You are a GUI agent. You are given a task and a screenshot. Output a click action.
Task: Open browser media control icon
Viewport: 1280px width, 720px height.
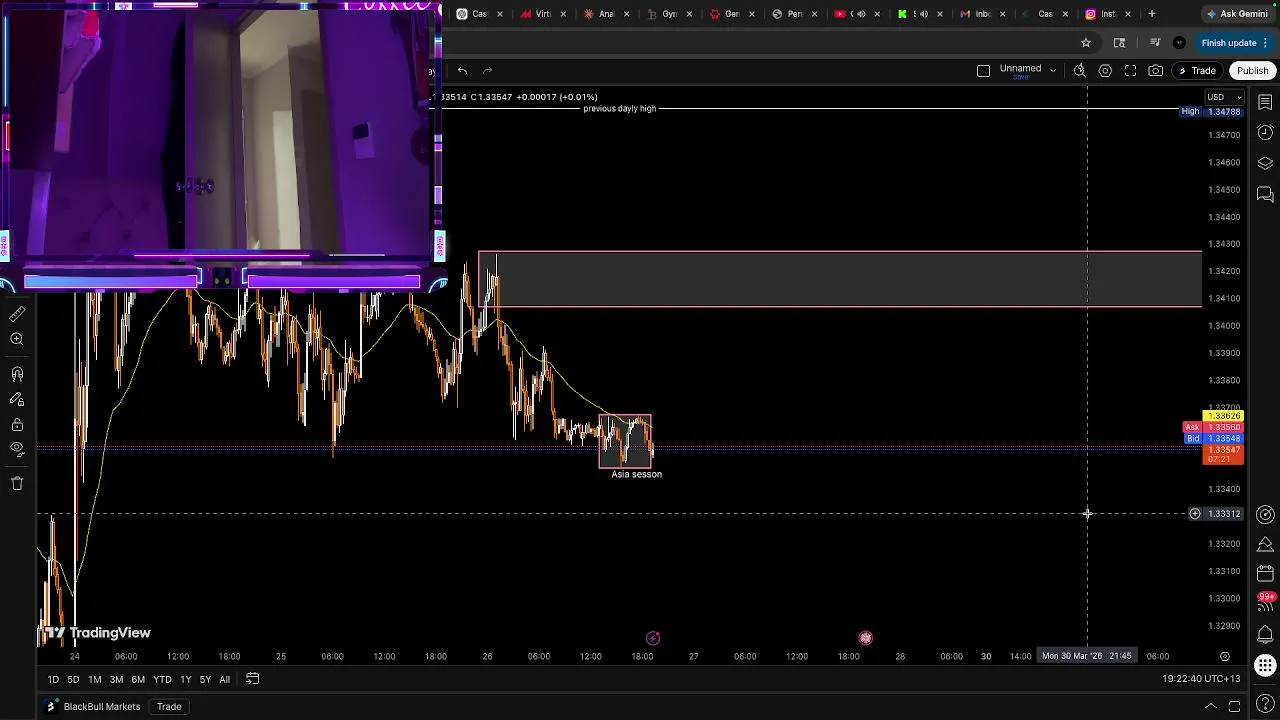tap(1155, 43)
